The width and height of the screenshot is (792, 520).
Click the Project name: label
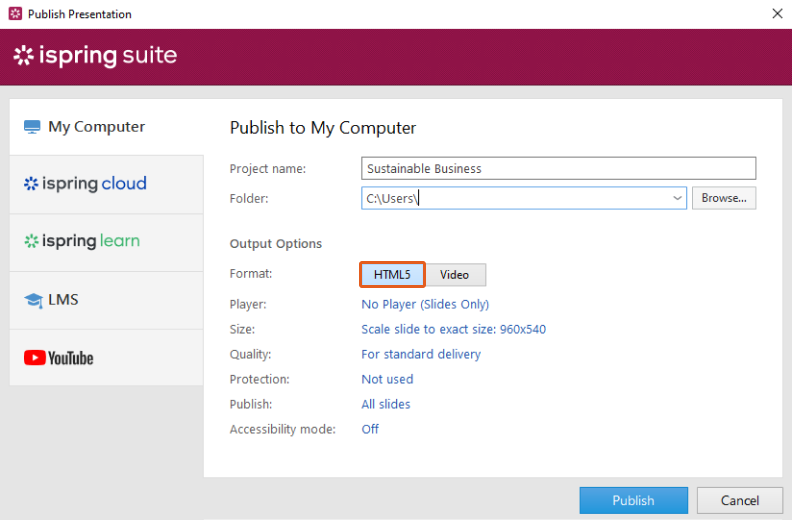pyautogui.click(x=268, y=169)
